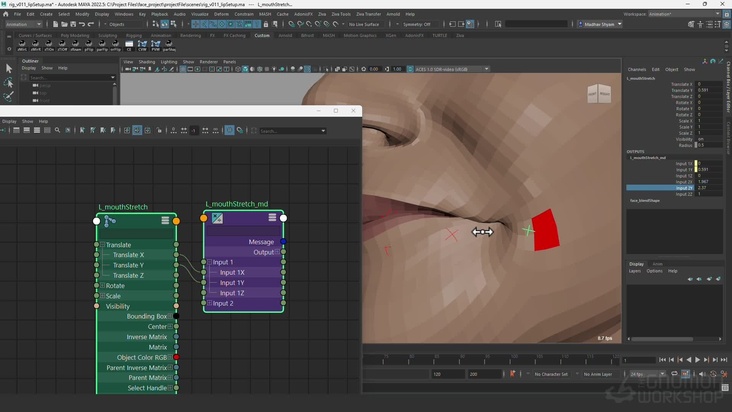732x412 pixels.
Task: Click the lock selection icon in status line
Action: [266, 24]
